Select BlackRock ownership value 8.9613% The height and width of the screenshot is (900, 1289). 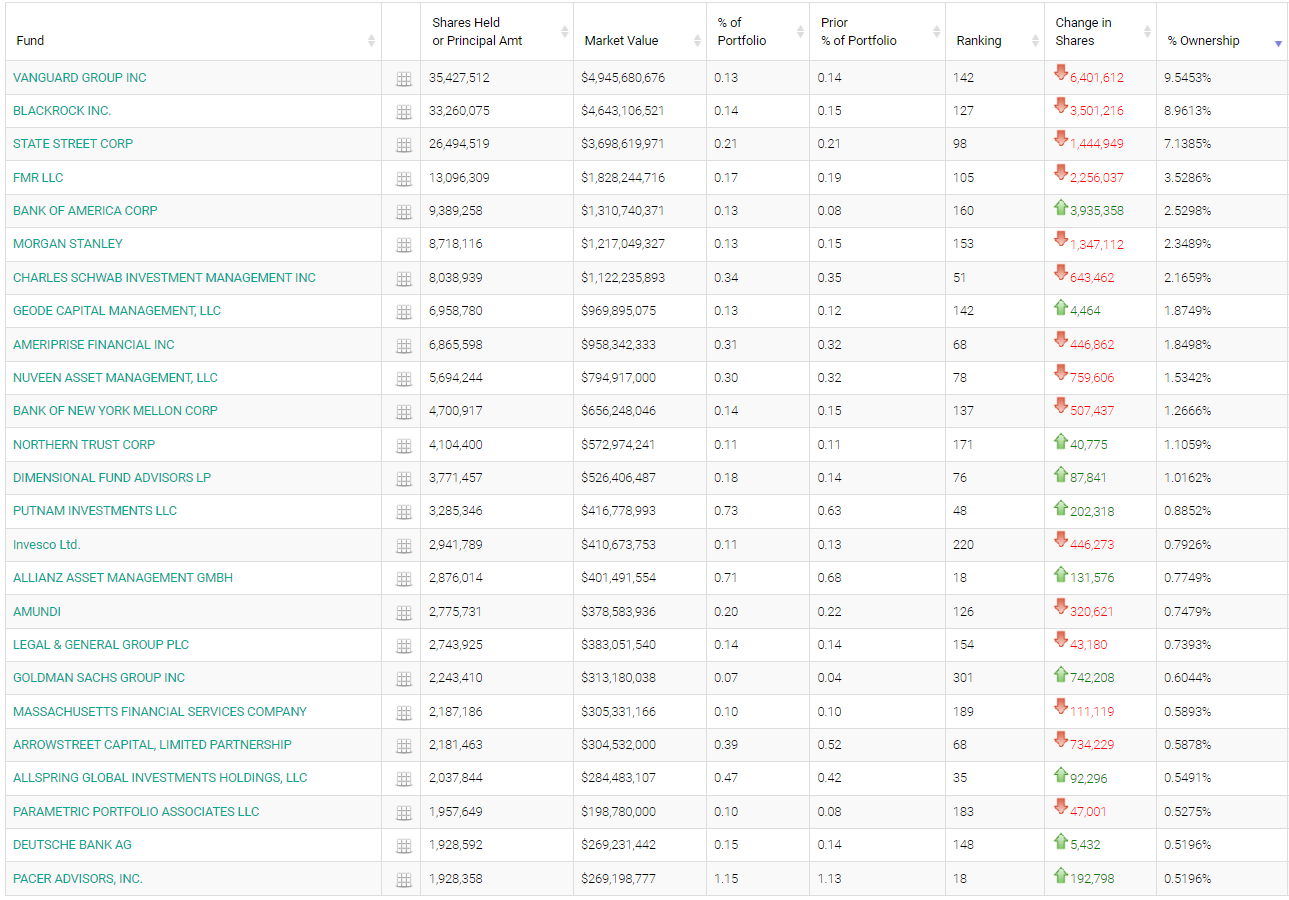coord(1187,111)
